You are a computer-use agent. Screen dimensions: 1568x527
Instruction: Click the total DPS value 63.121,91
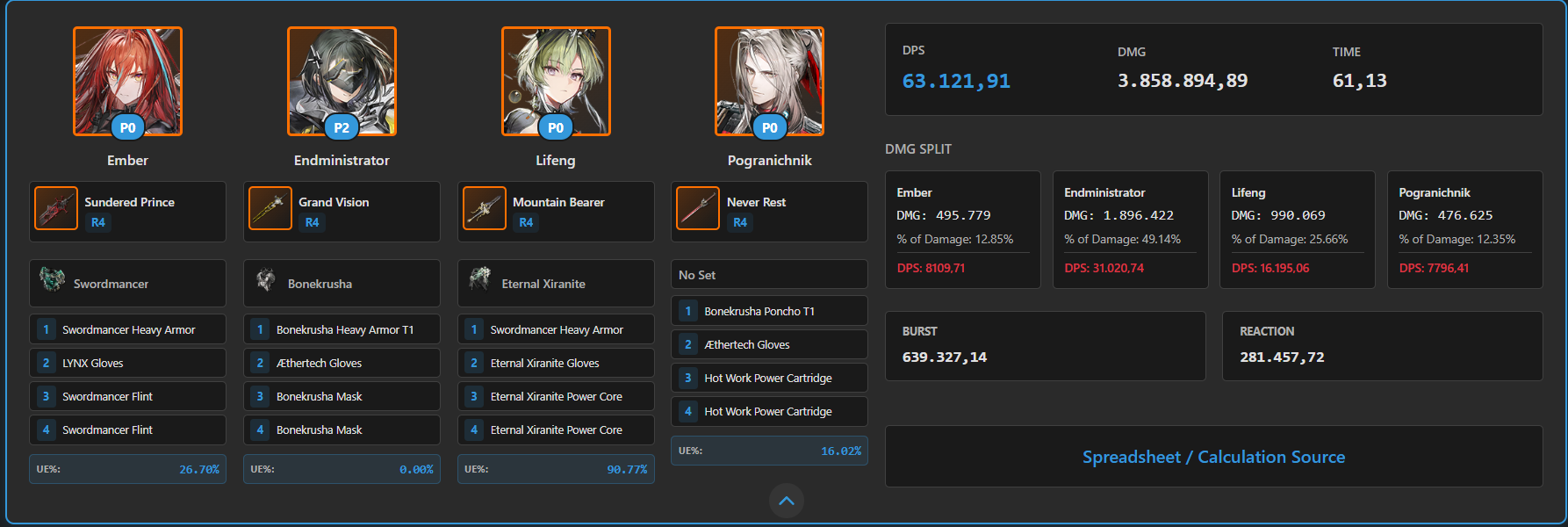tap(956, 81)
